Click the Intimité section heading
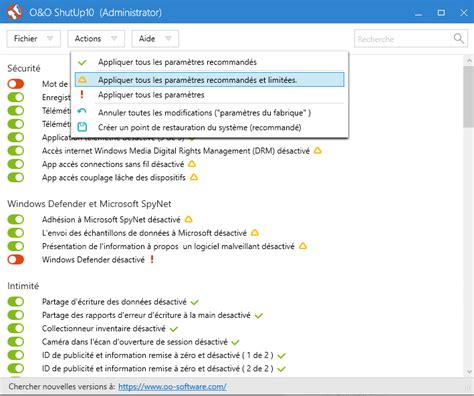Screen dimensions: 474x396 point(23,286)
